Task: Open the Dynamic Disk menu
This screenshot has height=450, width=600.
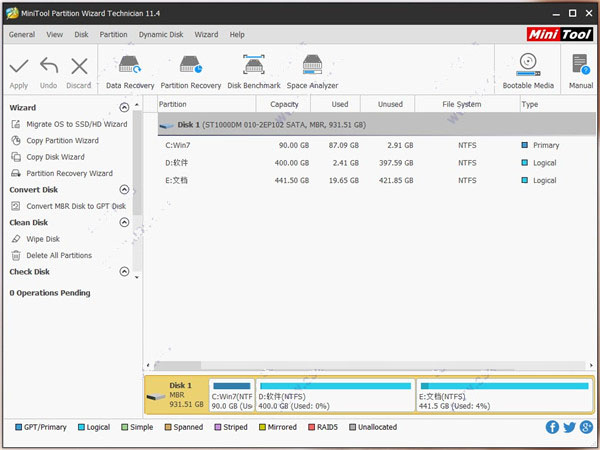Action: (x=161, y=34)
